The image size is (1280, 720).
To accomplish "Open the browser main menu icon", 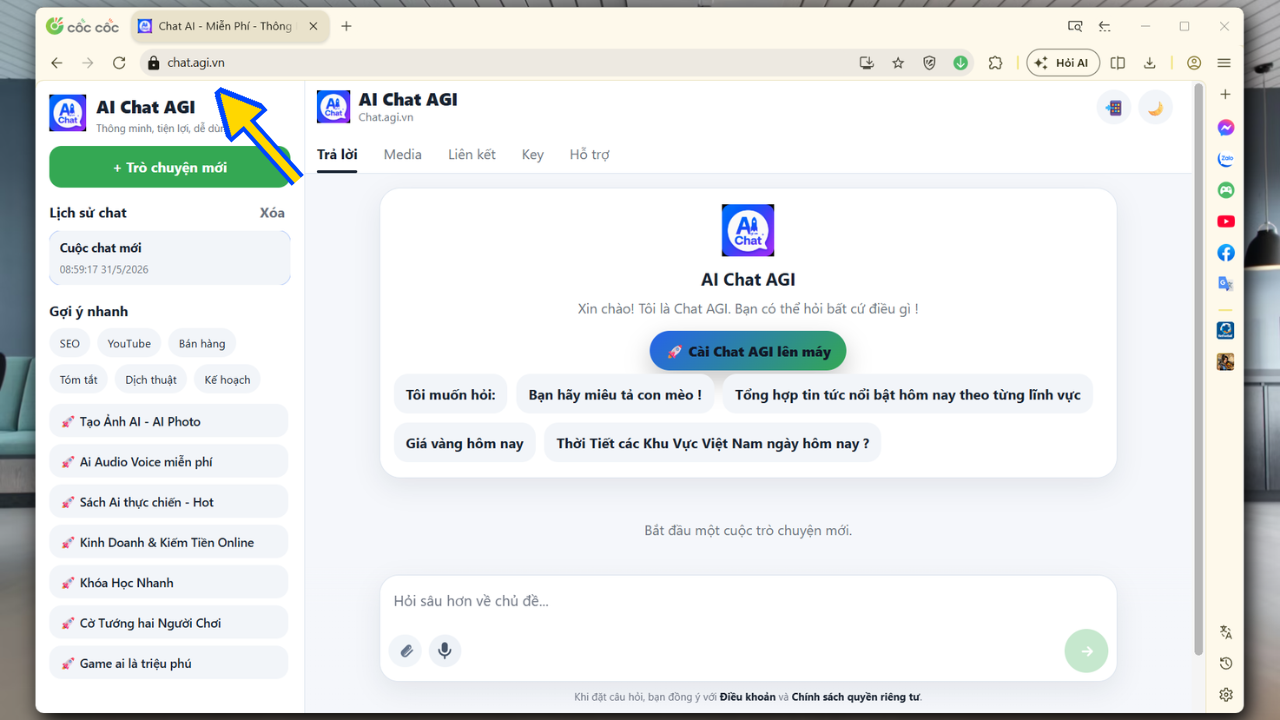I will [1224, 63].
